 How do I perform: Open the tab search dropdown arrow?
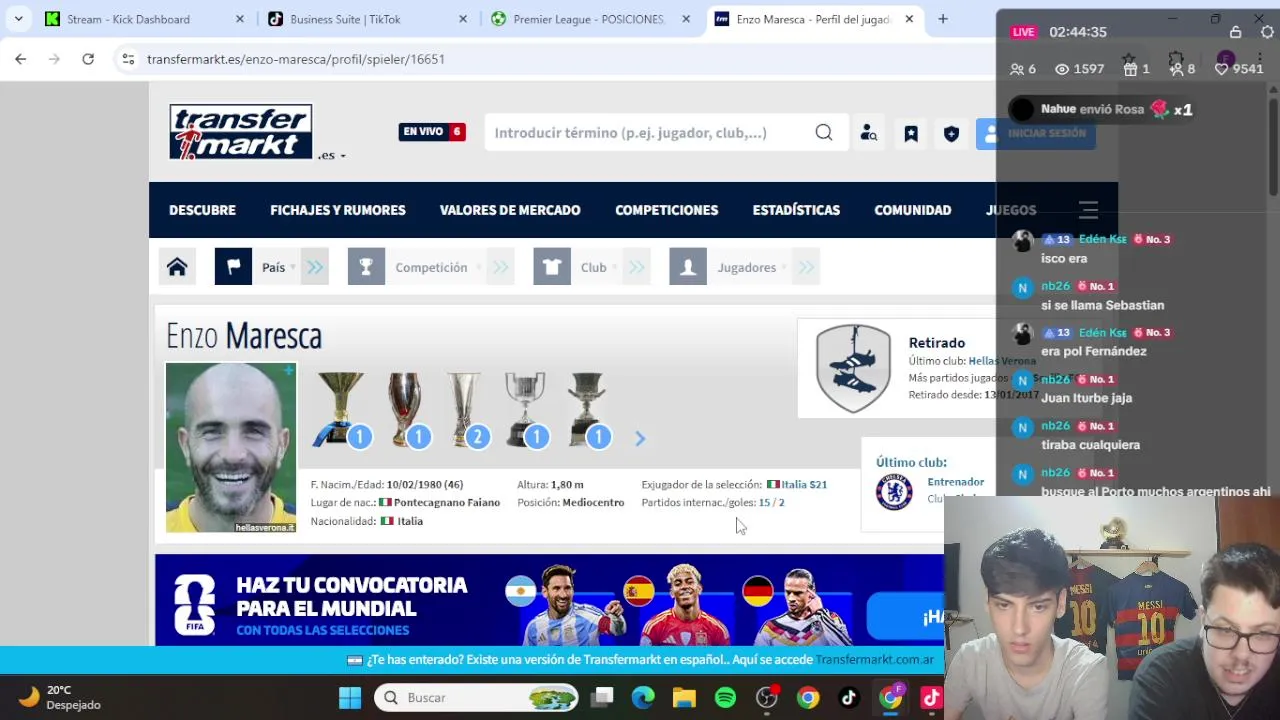pyautogui.click(x=18, y=19)
